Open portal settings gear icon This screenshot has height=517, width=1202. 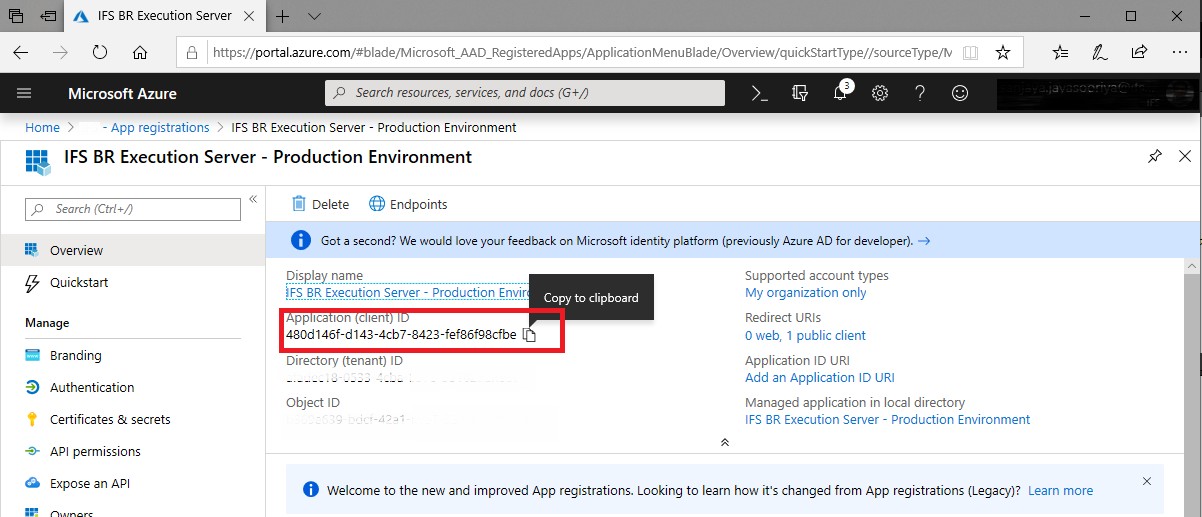click(x=880, y=93)
